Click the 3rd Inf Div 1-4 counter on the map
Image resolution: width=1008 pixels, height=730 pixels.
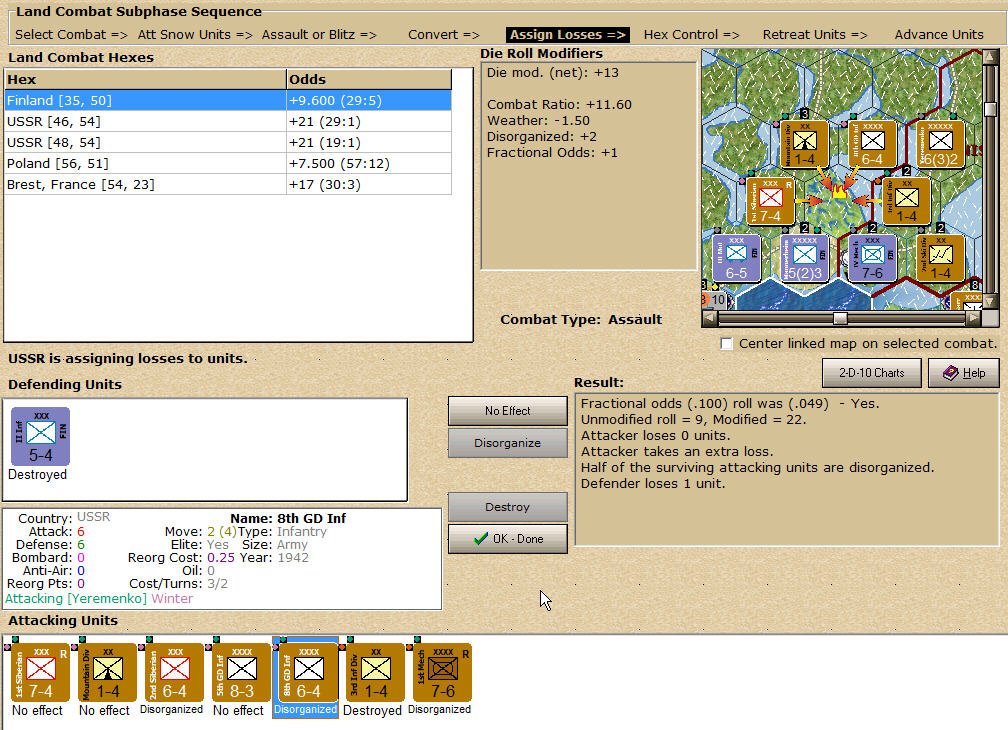[x=906, y=200]
